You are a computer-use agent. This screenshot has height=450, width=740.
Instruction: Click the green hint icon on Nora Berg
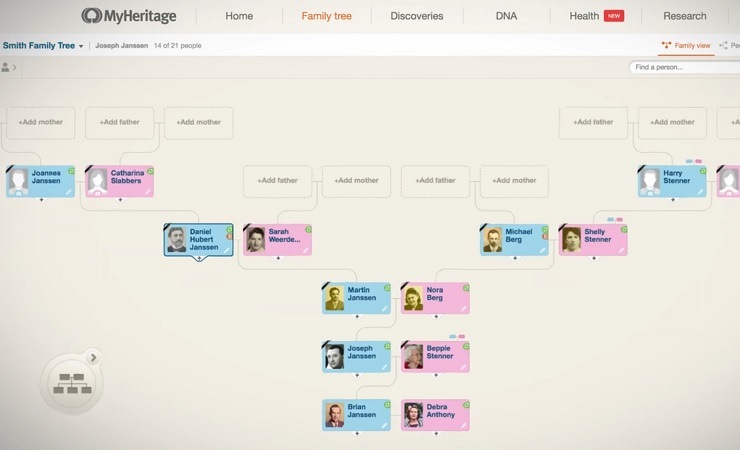[466, 288]
